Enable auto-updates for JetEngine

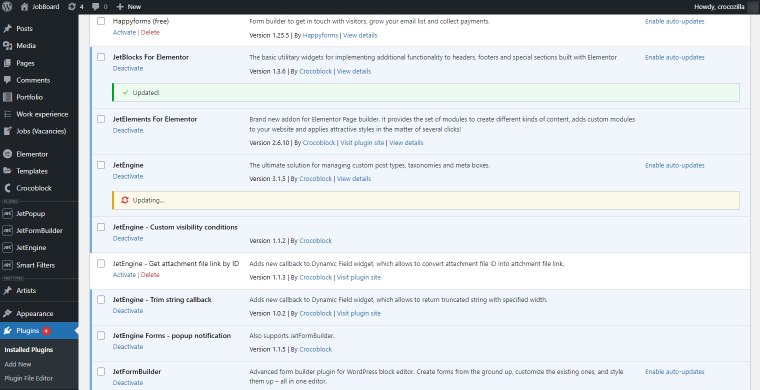click(x=675, y=165)
